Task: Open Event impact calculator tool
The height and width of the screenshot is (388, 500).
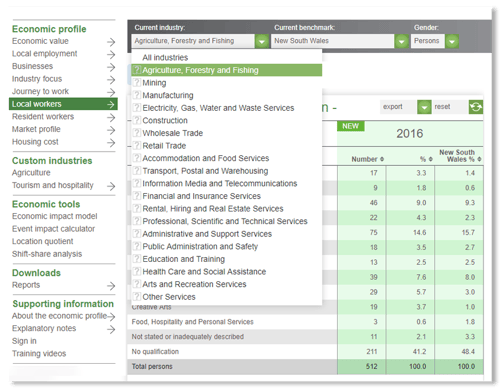Action: [53, 229]
